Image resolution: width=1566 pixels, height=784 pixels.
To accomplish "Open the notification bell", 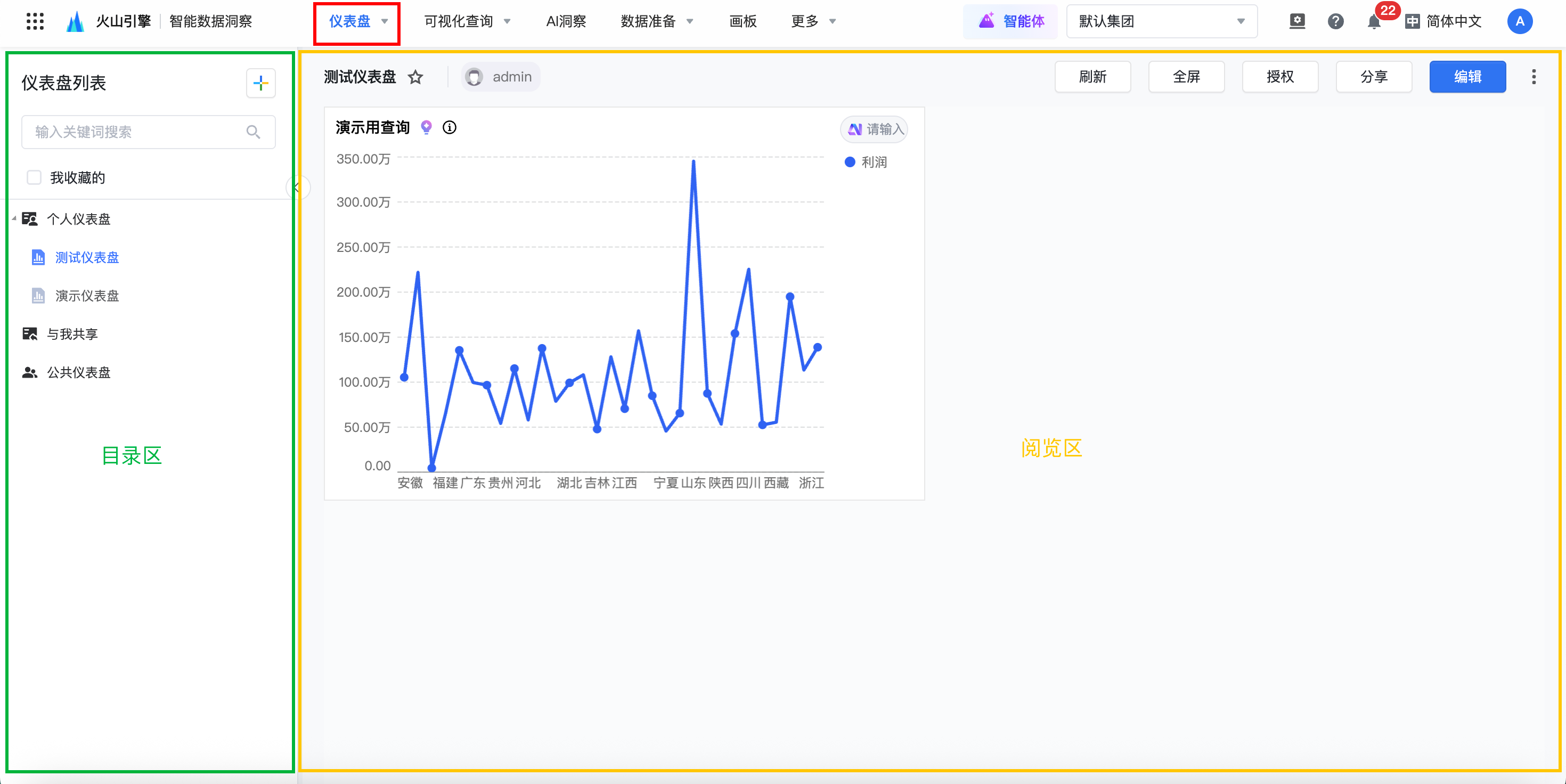I will [1373, 22].
